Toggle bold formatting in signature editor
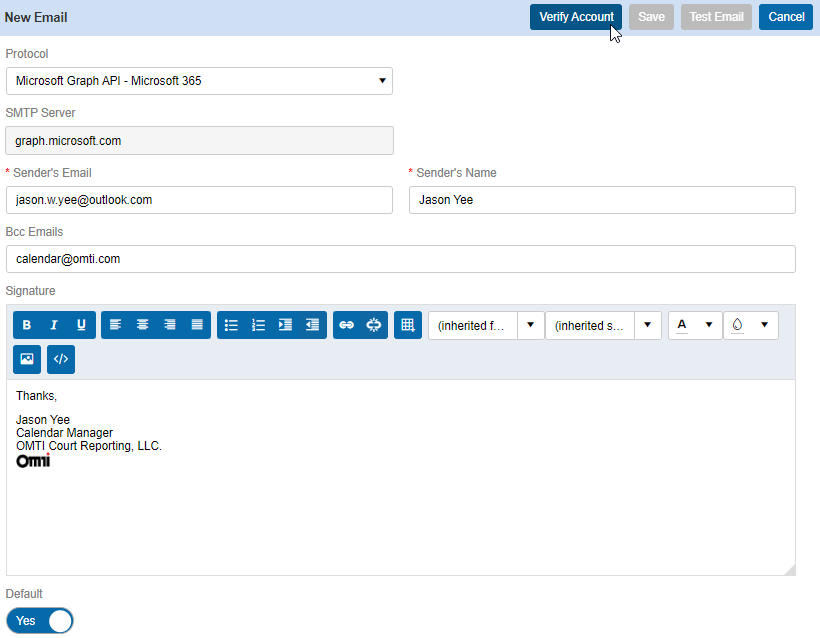The height and width of the screenshot is (638, 820). [27, 325]
